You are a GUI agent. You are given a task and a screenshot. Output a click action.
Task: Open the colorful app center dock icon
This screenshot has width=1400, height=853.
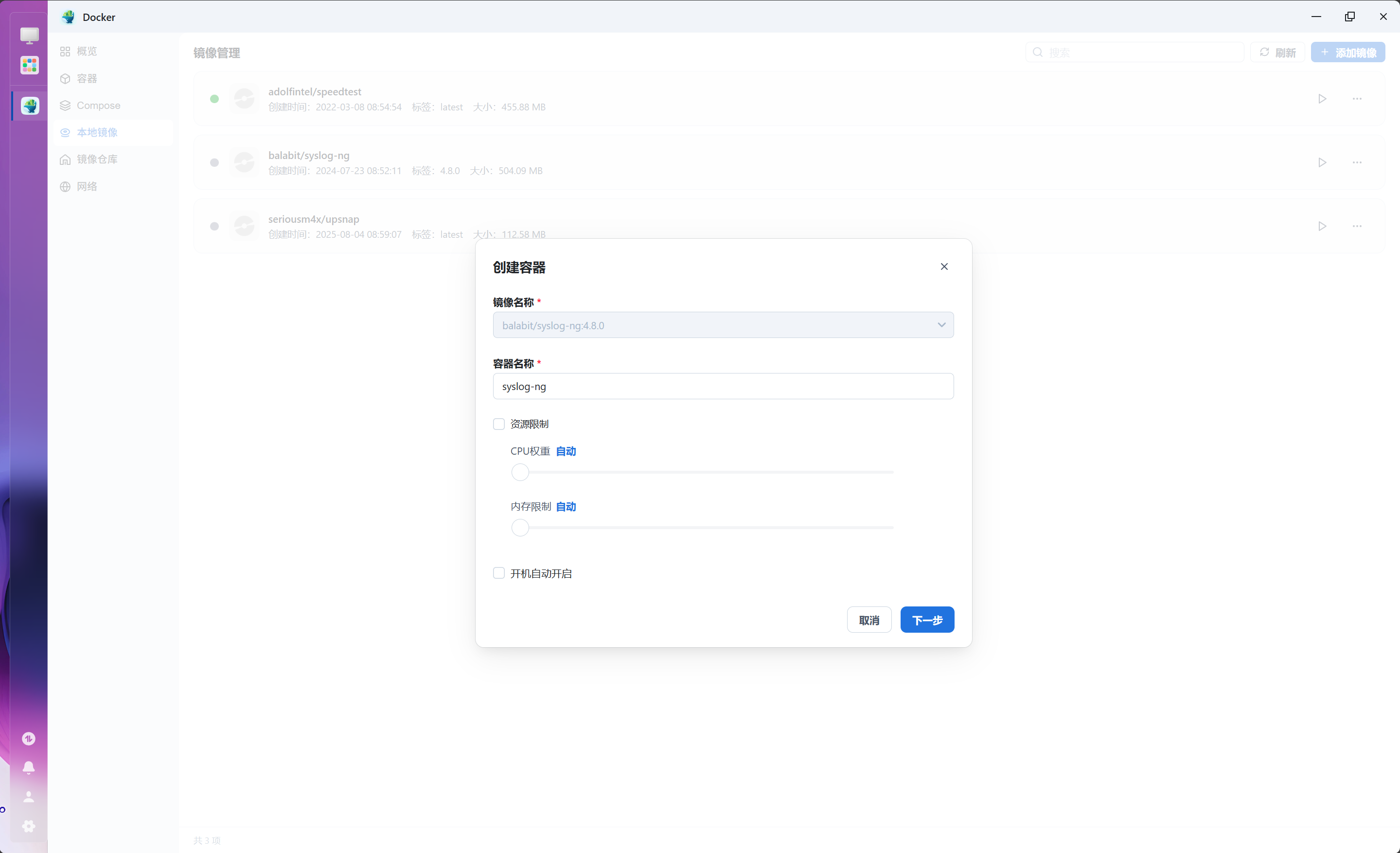(x=30, y=65)
